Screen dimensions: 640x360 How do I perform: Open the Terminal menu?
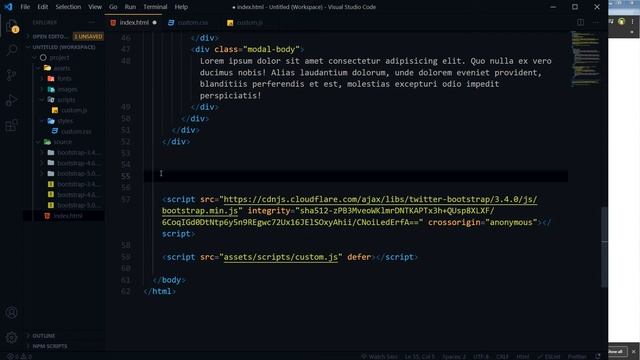point(155,7)
